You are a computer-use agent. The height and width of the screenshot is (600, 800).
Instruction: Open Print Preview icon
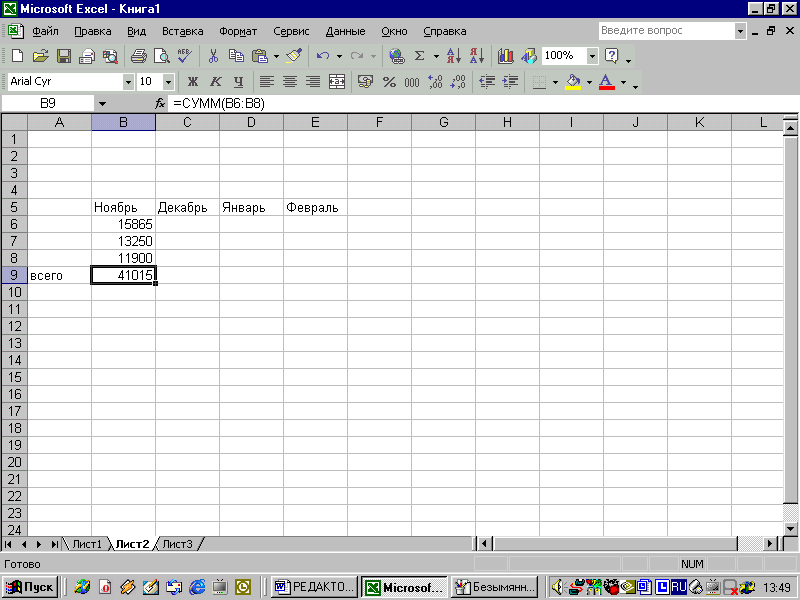coord(162,56)
